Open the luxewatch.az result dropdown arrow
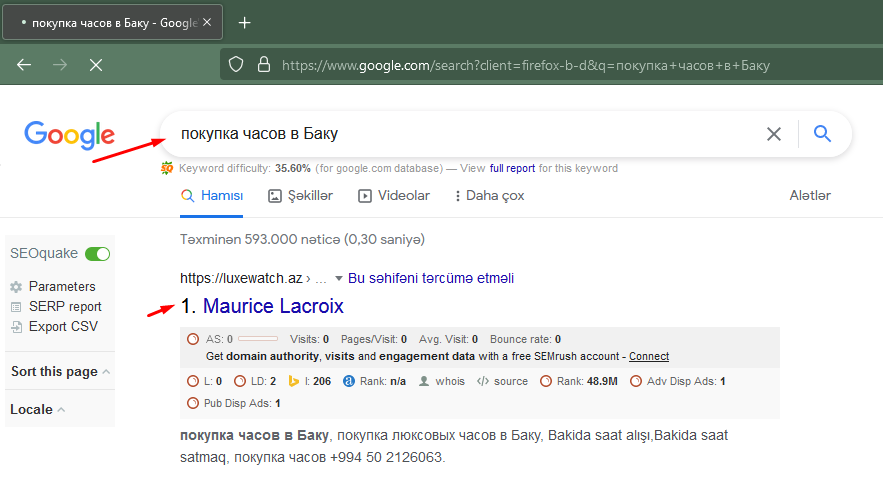The height and width of the screenshot is (482, 883). 338,278
